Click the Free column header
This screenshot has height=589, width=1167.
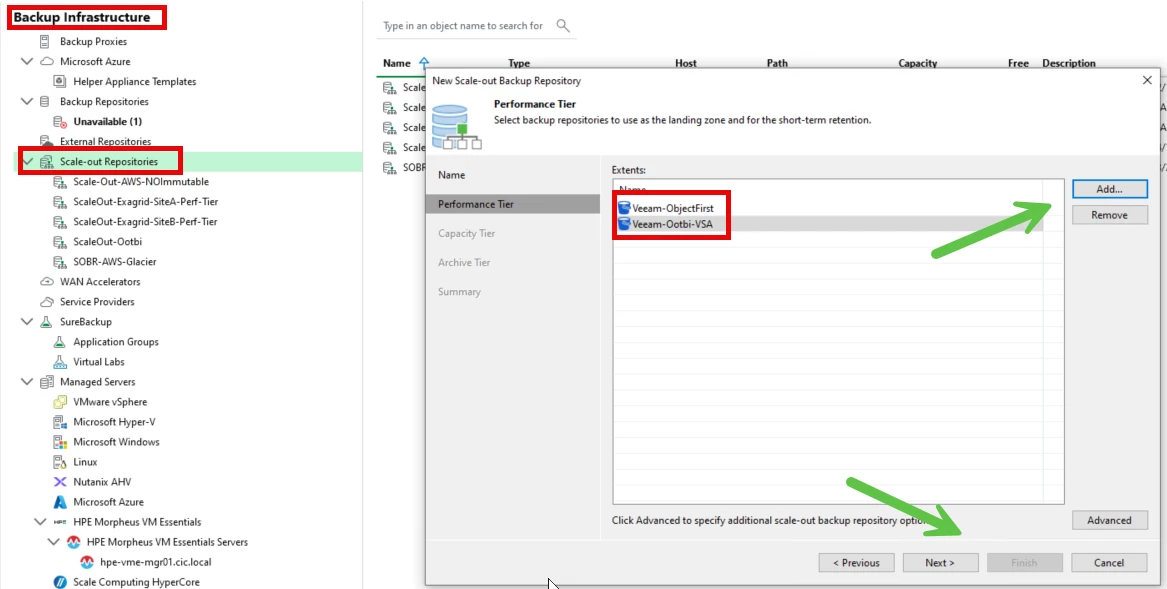(1018, 63)
